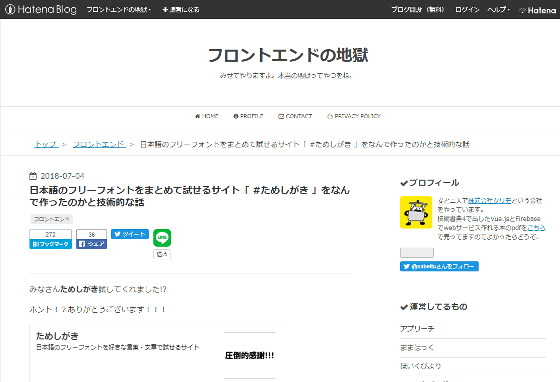
Task: Expand the ヘルプ dropdown menu
Action: (x=499, y=10)
